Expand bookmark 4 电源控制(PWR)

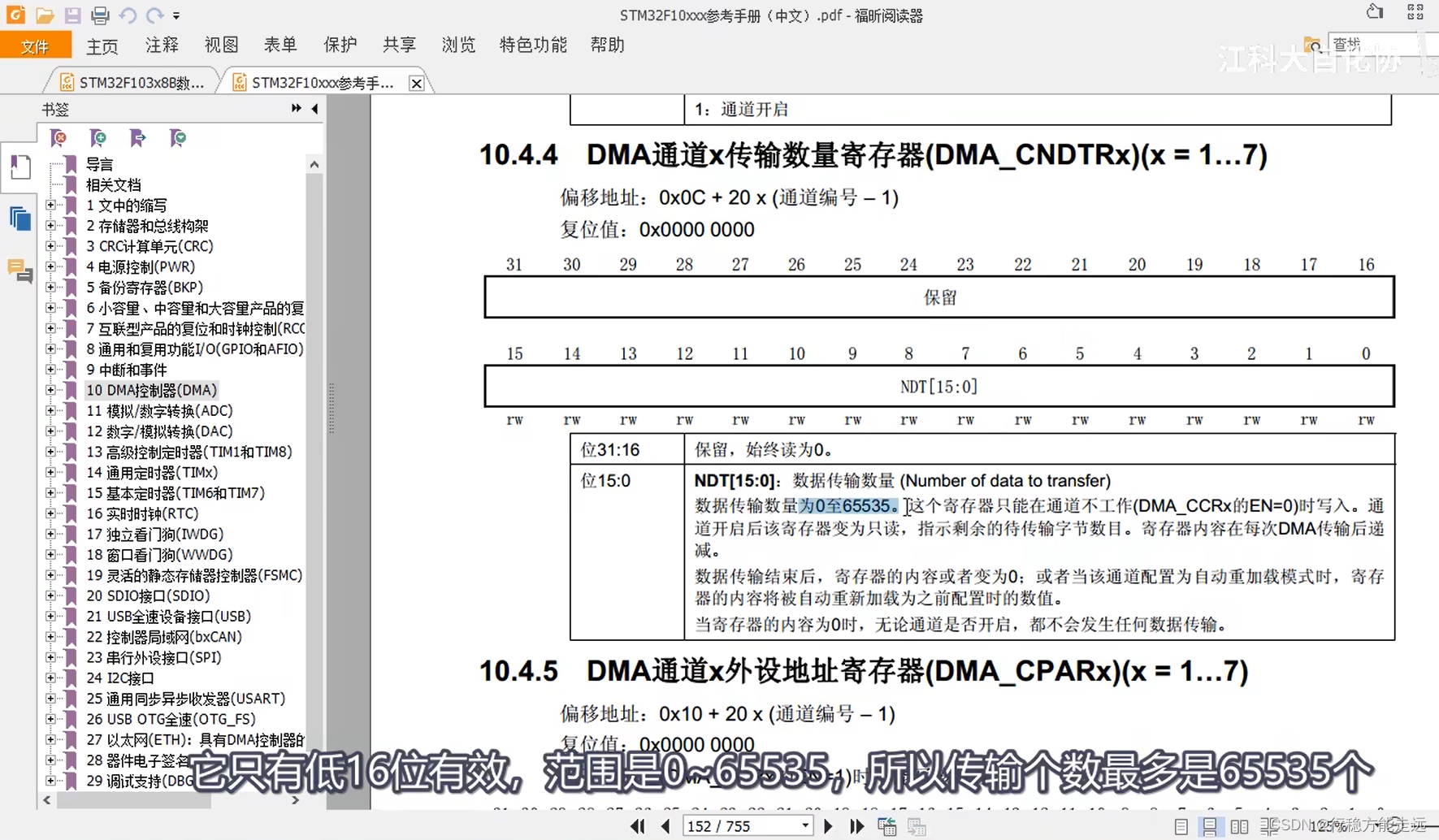50,266
